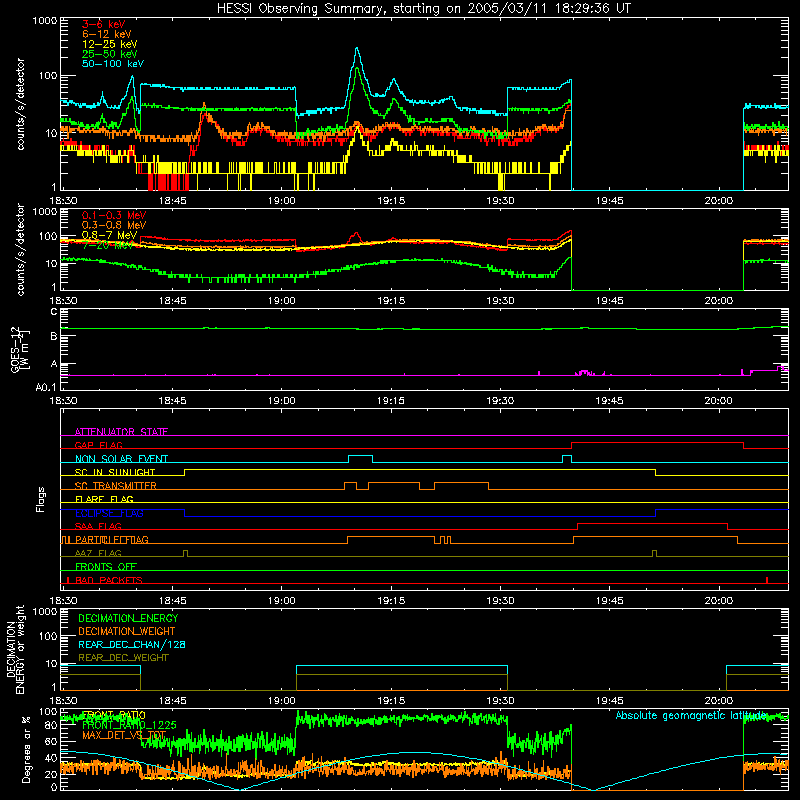This screenshot has height=800, width=800.
Task: Select the SC_TRANSMITTER flag label
Action: tap(115, 486)
